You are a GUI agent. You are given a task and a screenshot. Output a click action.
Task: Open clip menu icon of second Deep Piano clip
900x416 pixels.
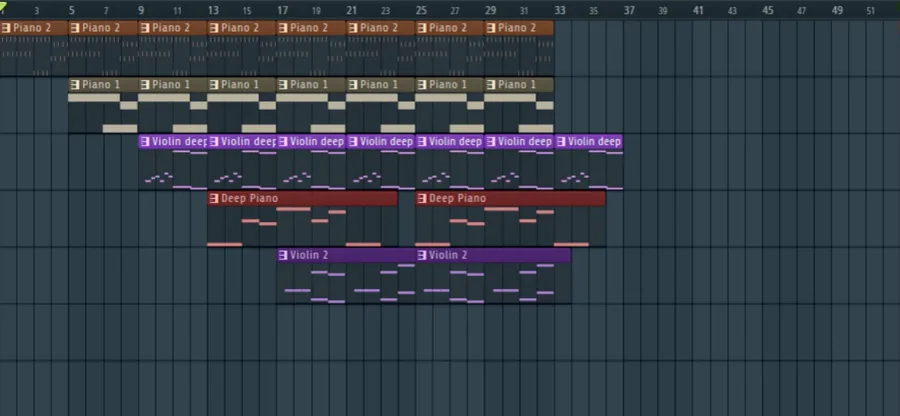point(422,199)
